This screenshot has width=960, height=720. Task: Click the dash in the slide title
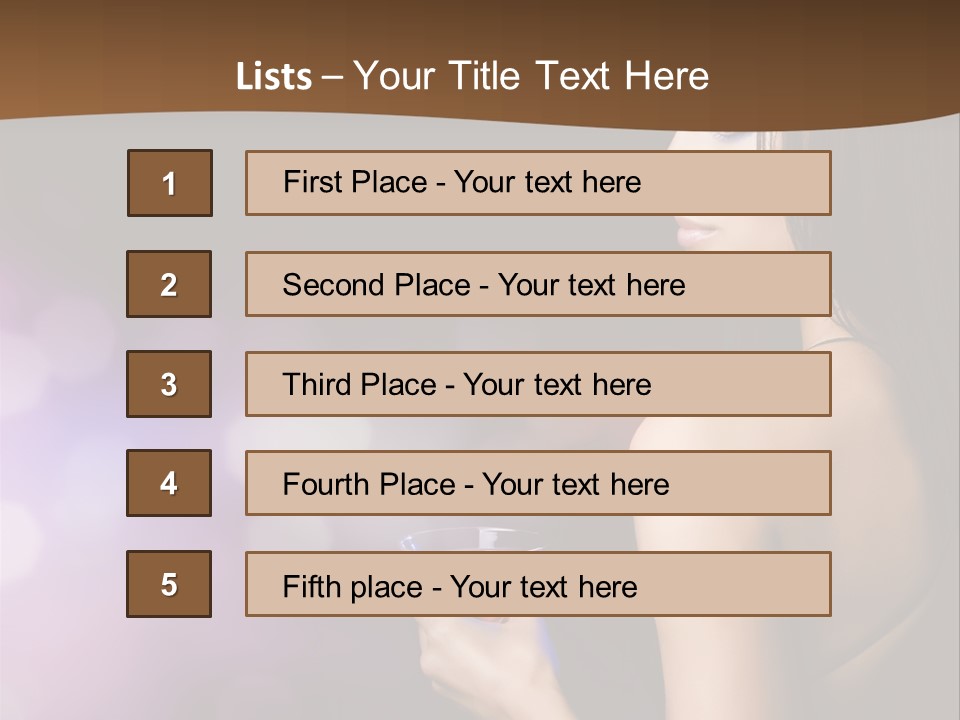[x=332, y=77]
